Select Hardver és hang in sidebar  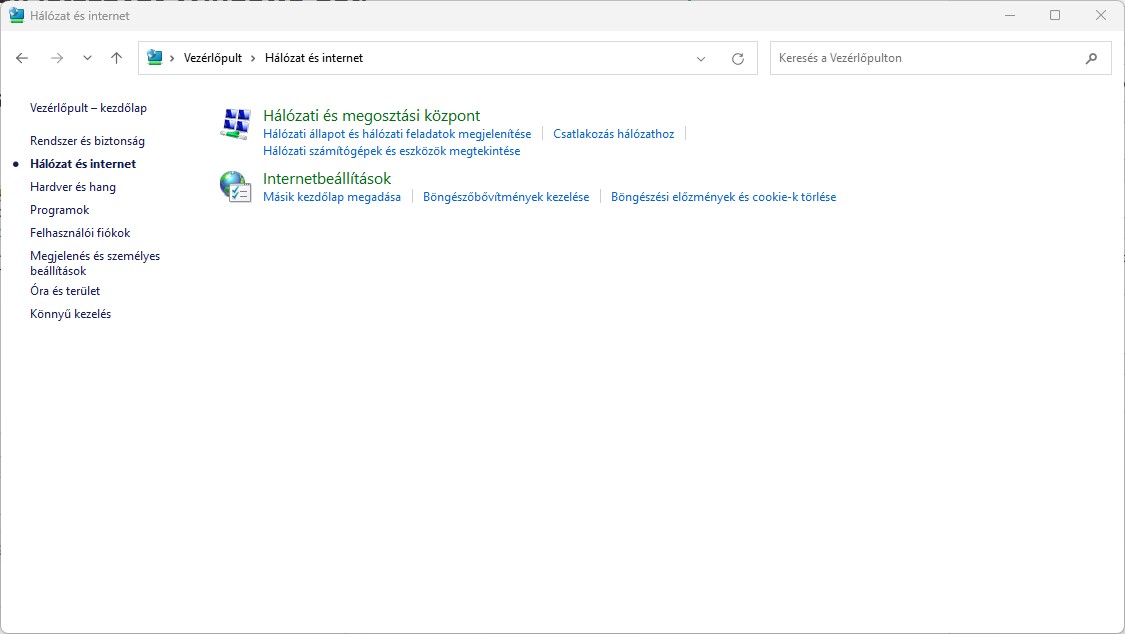(73, 187)
